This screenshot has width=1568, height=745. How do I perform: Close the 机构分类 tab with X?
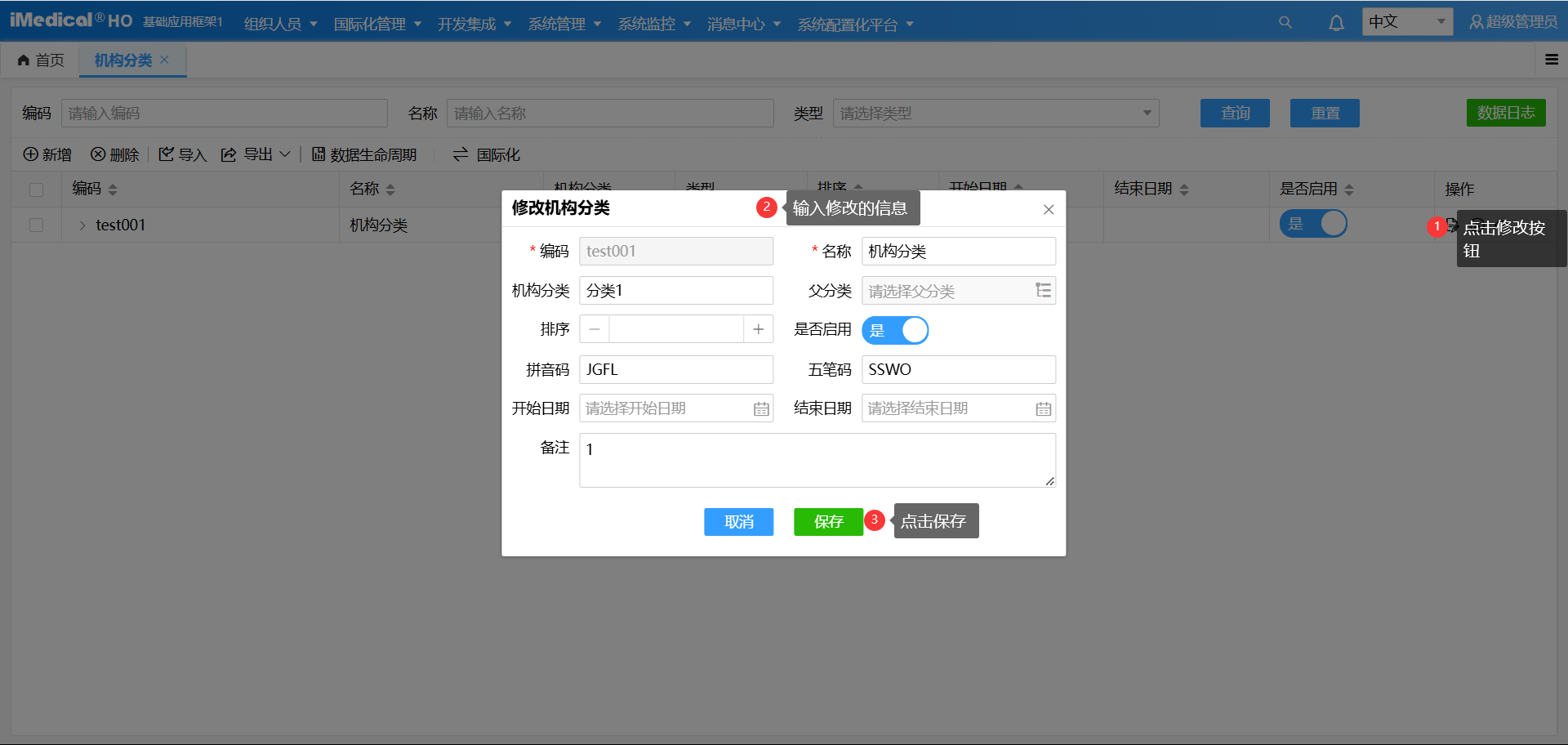[x=165, y=60]
